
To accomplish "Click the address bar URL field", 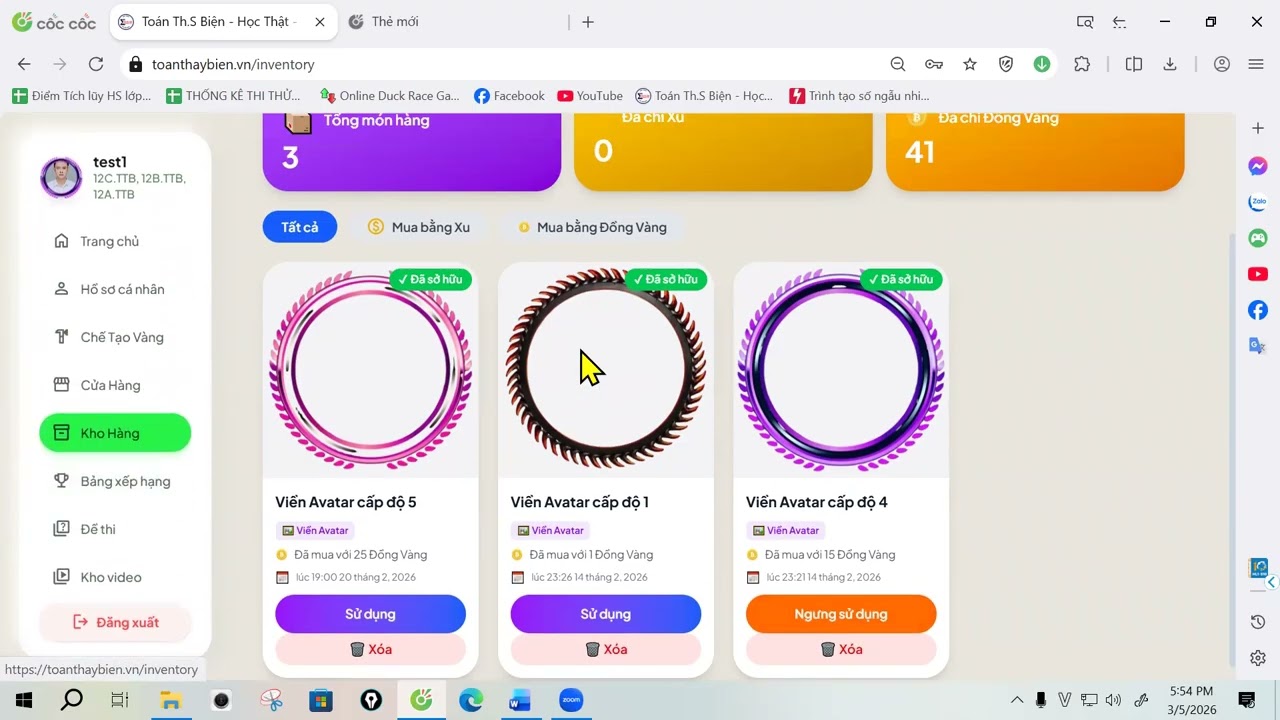I will [500, 64].
